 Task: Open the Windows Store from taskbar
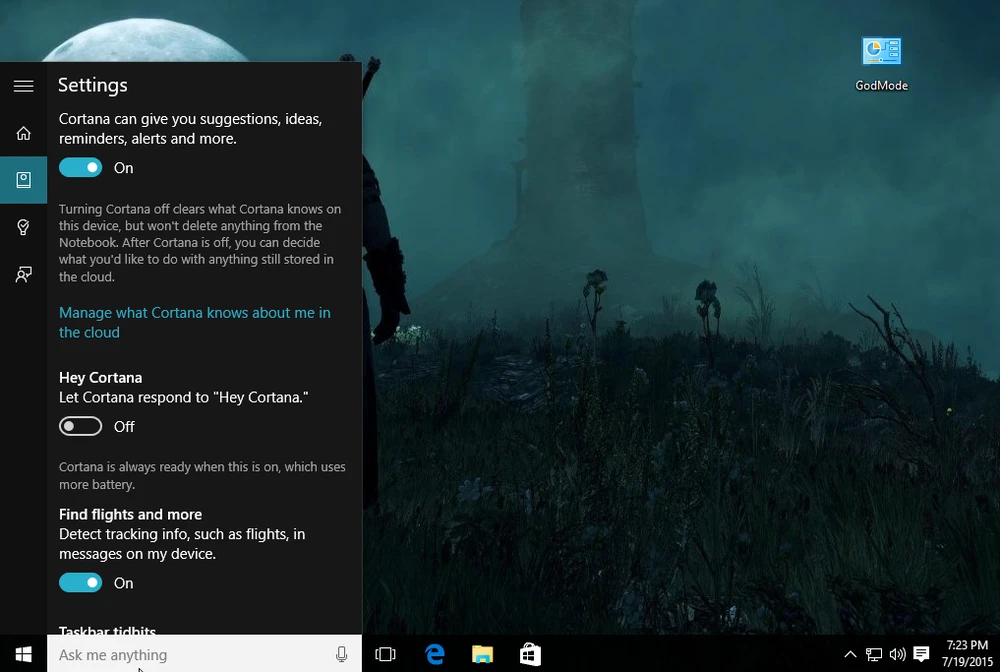530,654
